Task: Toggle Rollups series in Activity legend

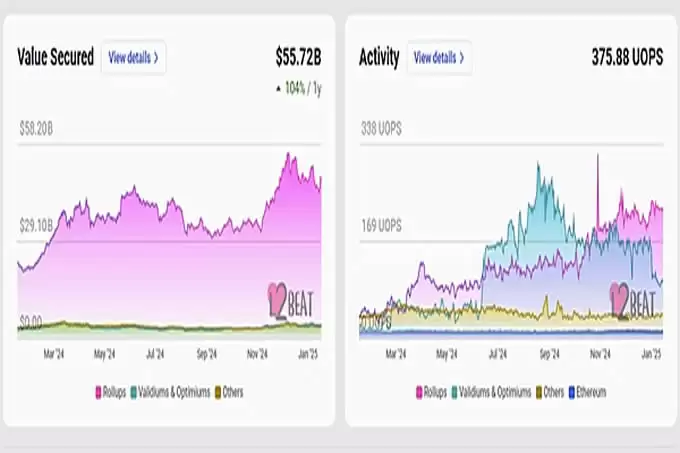Action: click(430, 393)
